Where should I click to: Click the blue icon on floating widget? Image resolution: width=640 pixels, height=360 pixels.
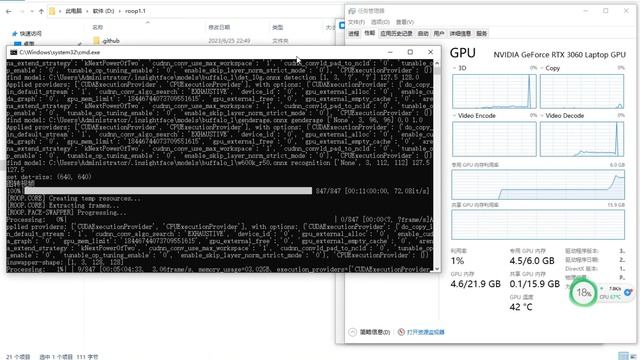[x=628, y=292]
